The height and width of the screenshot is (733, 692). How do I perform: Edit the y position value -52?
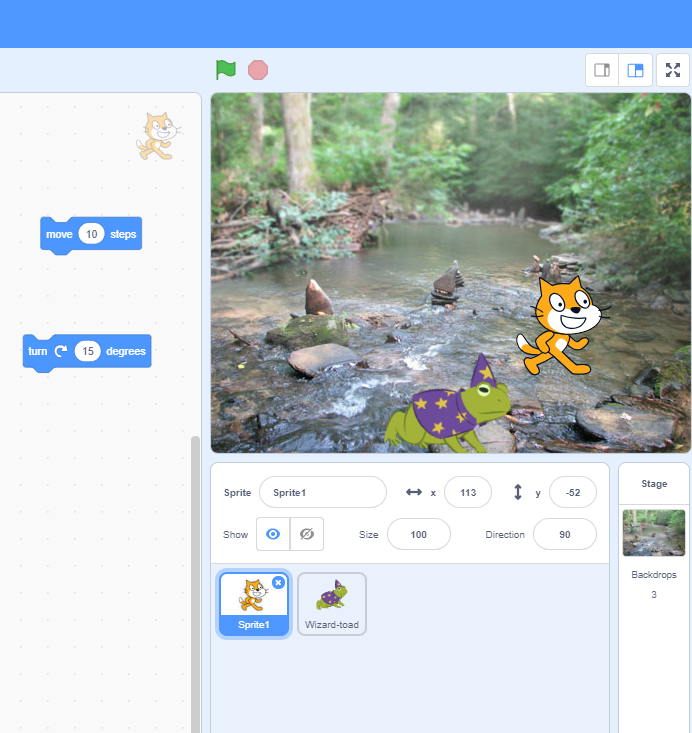pyautogui.click(x=573, y=492)
